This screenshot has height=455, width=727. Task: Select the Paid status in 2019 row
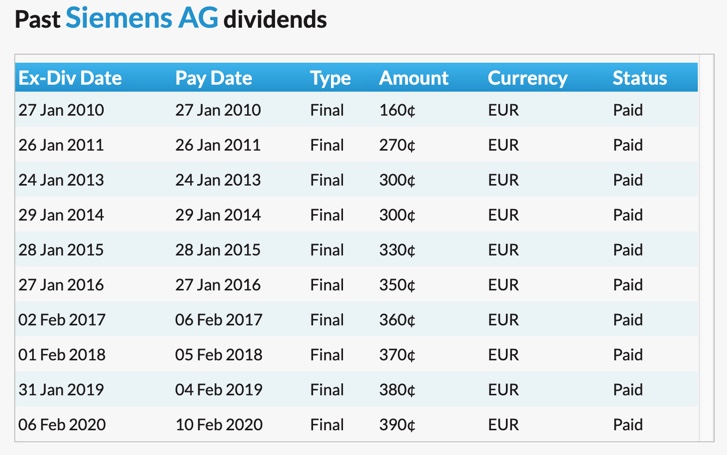[628, 390]
